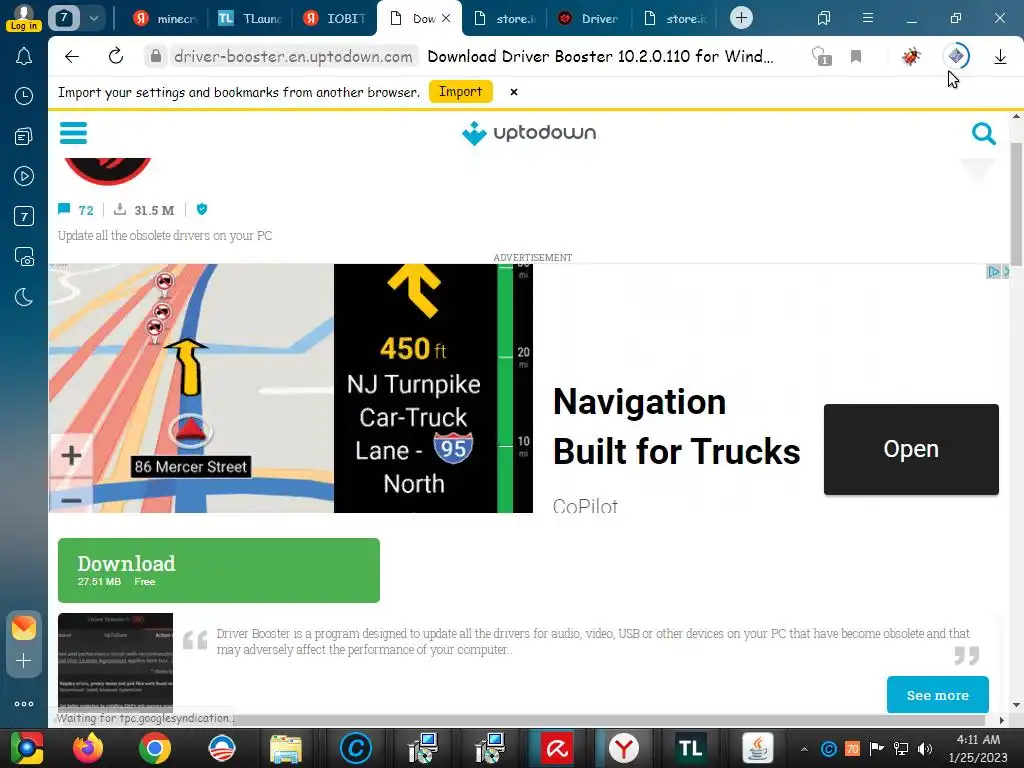Viewport: 1024px width, 768px height.
Task: Open the downloads arrow icon
Action: click(1000, 57)
